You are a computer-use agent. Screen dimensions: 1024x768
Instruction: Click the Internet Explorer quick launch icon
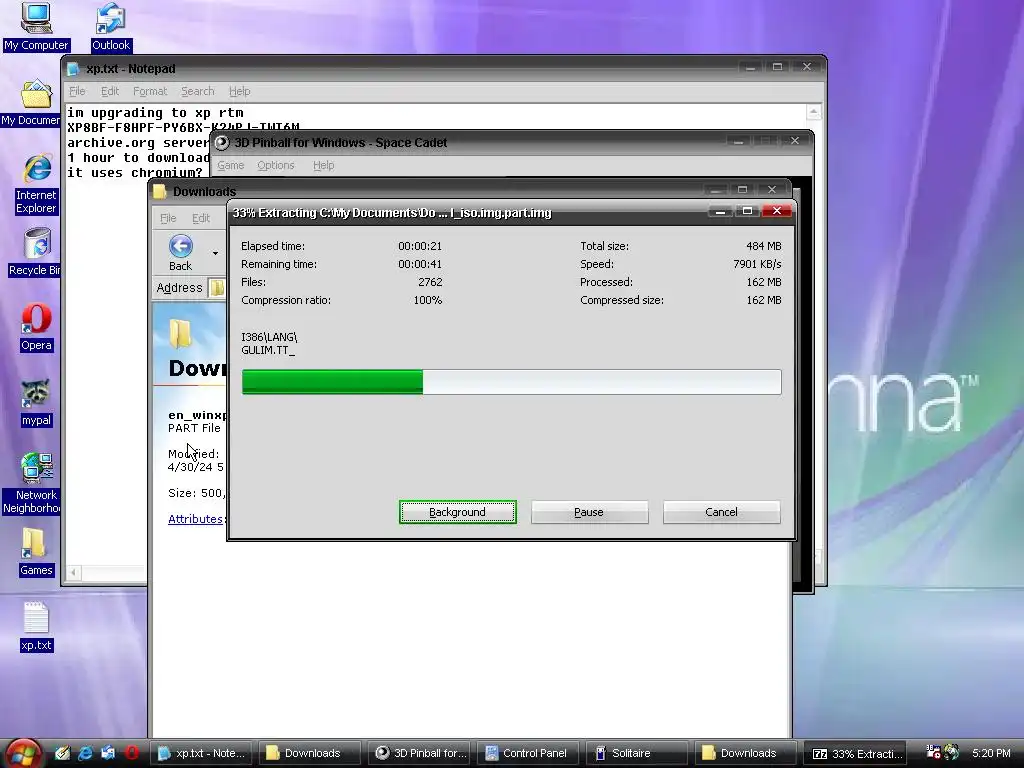click(x=86, y=753)
